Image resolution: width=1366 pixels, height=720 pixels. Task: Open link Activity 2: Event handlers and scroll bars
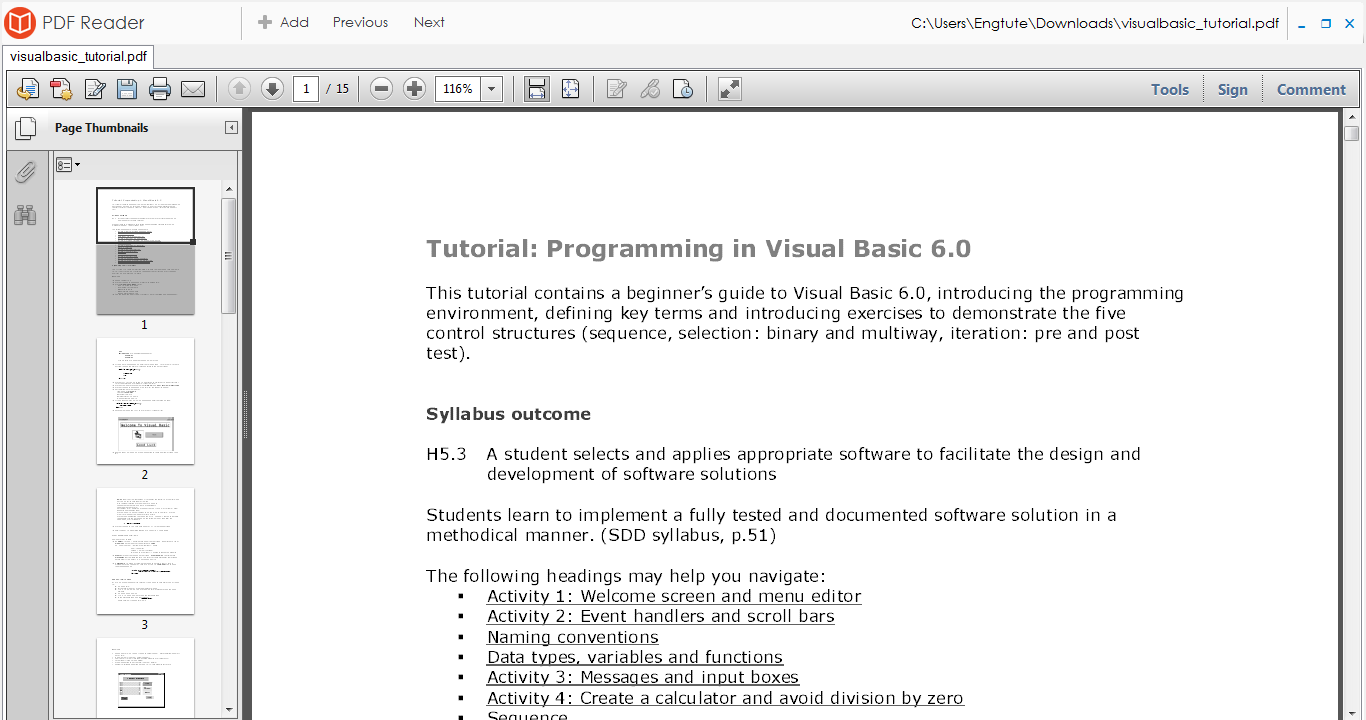click(x=661, y=616)
